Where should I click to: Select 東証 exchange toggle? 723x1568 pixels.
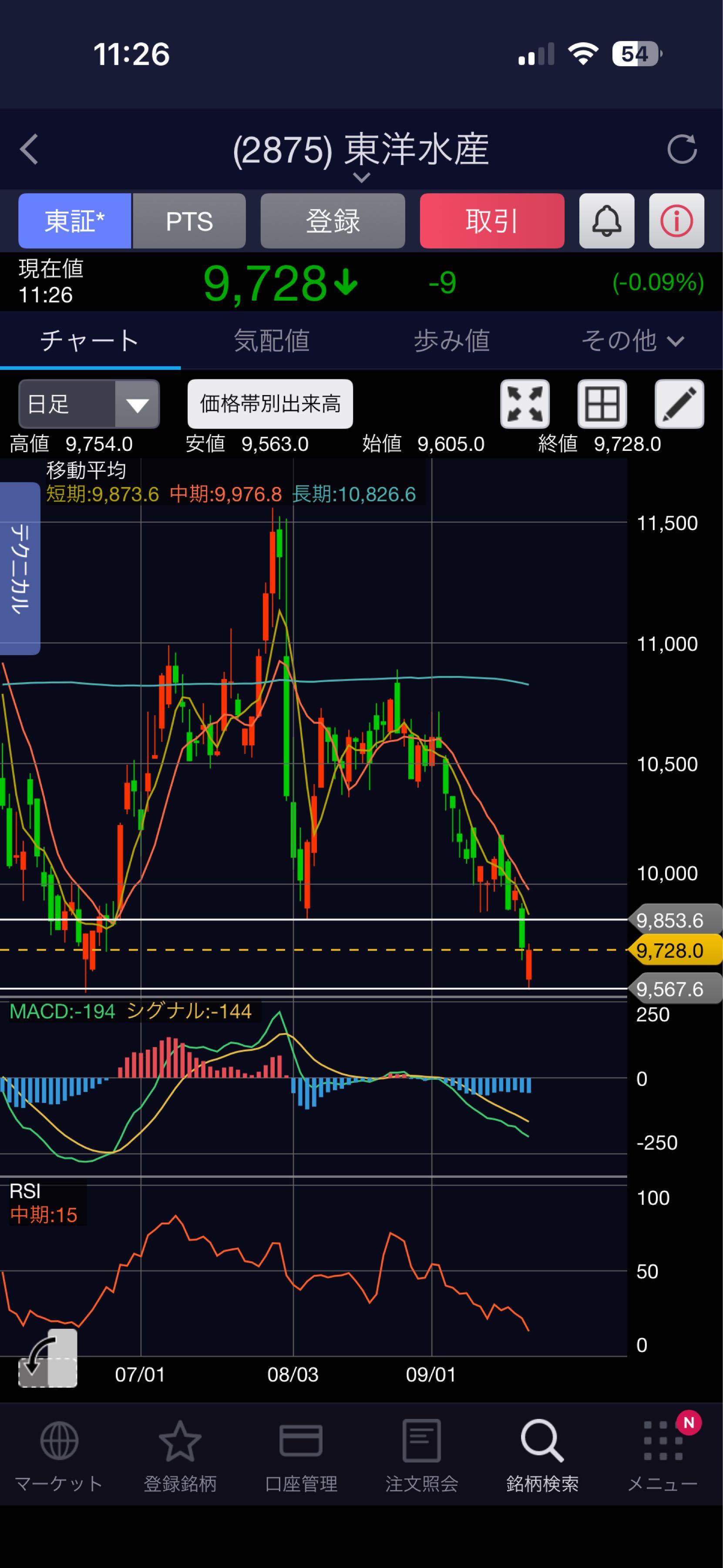pyautogui.click(x=75, y=221)
